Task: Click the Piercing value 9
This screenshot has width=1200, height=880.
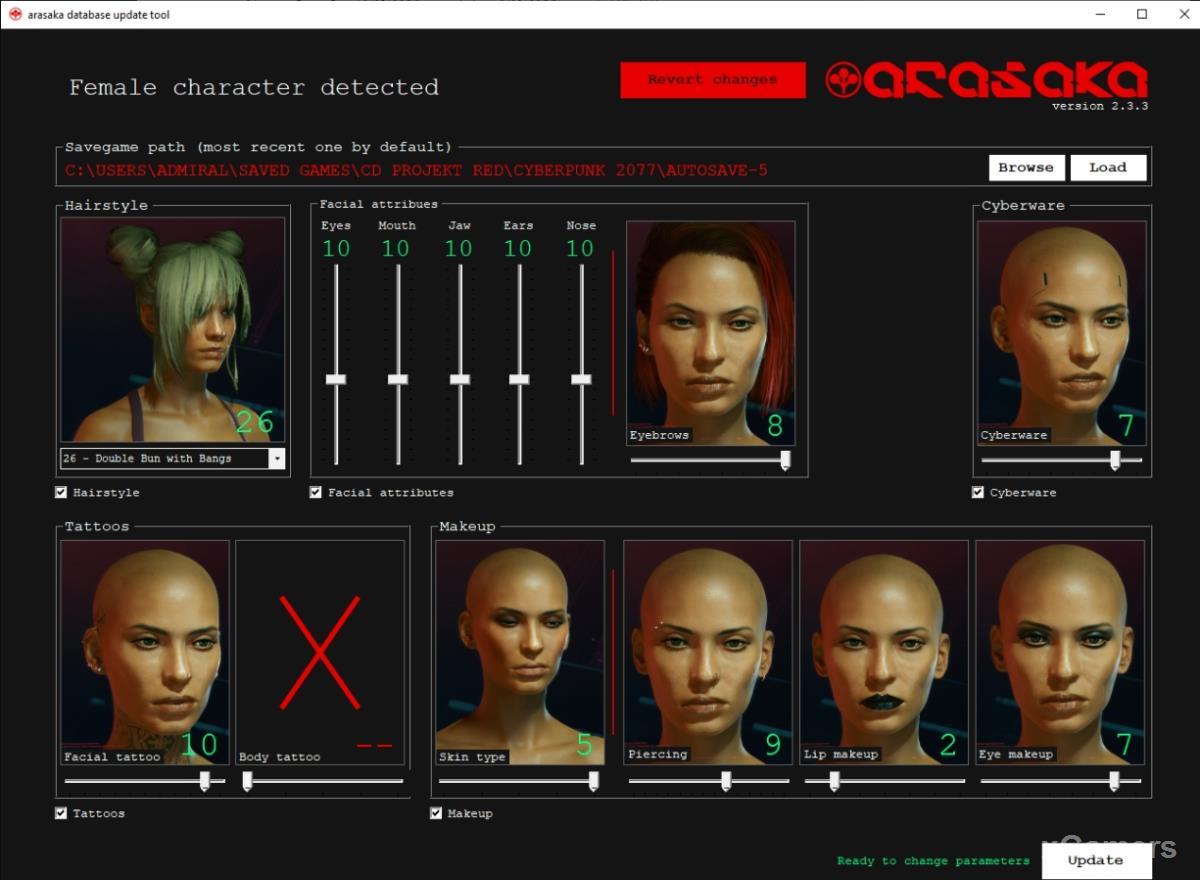Action: coord(773,745)
